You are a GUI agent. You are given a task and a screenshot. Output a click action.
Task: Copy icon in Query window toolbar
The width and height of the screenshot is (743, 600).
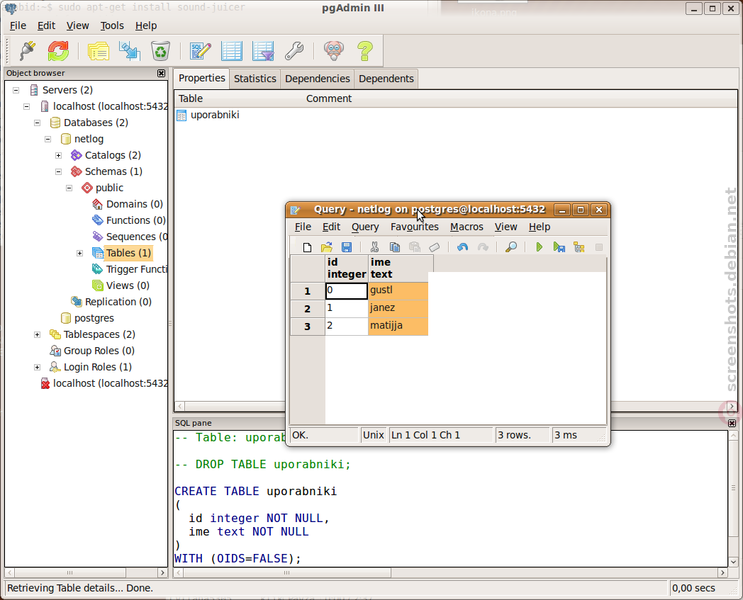click(x=394, y=247)
